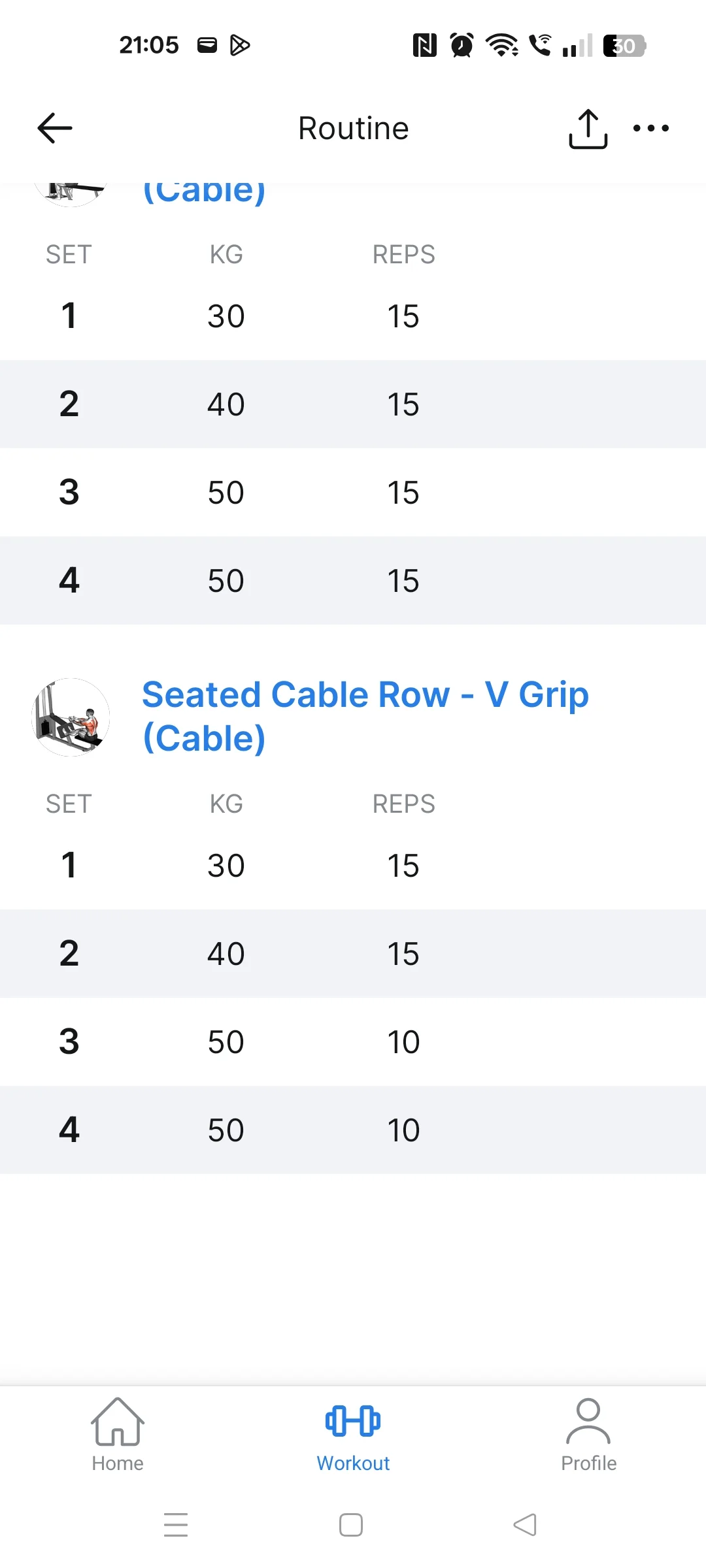
Task: Share this routine via upload icon
Action: pyautogui.click(x=588, y=129)
